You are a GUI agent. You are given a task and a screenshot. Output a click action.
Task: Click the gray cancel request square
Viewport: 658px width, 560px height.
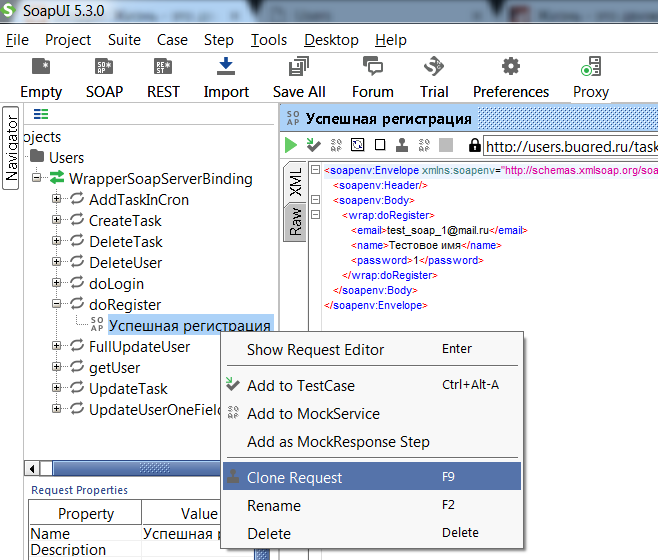coord(446,145)
